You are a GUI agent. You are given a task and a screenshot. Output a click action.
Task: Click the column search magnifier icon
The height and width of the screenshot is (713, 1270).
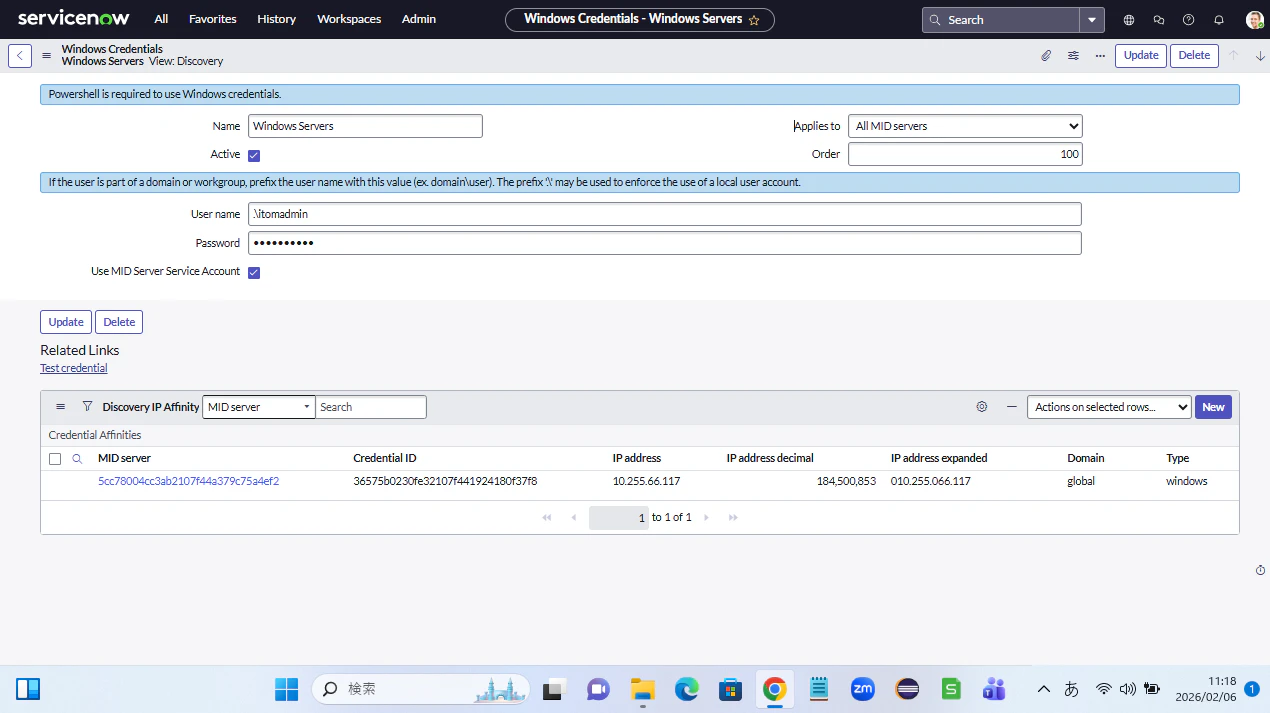[77, 459]
